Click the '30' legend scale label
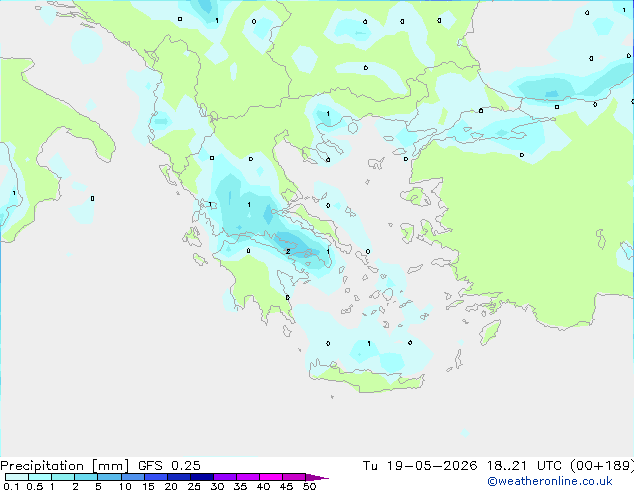 click(217, 486)
